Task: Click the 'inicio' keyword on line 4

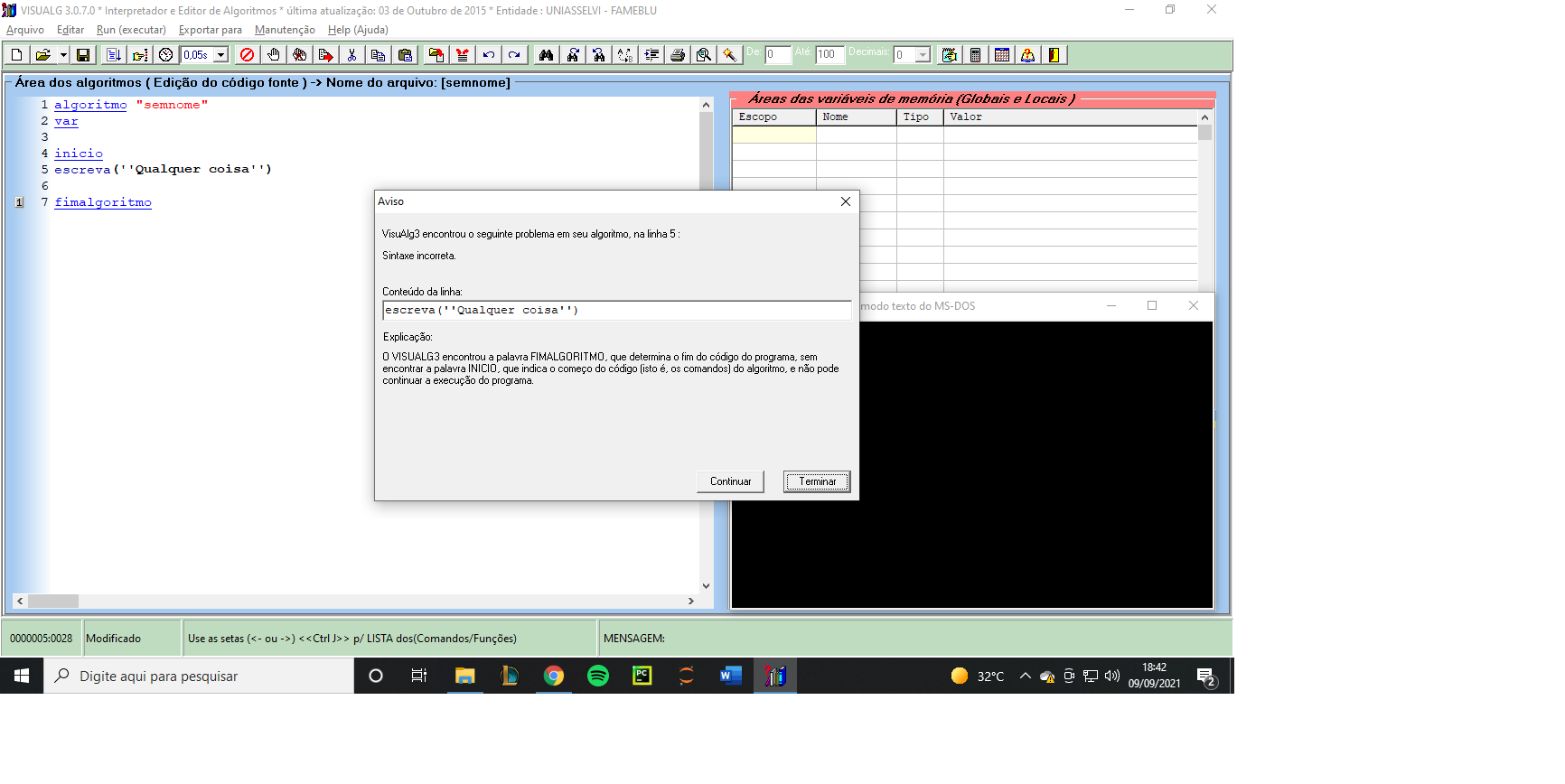Action: click(x=79, y=154)
